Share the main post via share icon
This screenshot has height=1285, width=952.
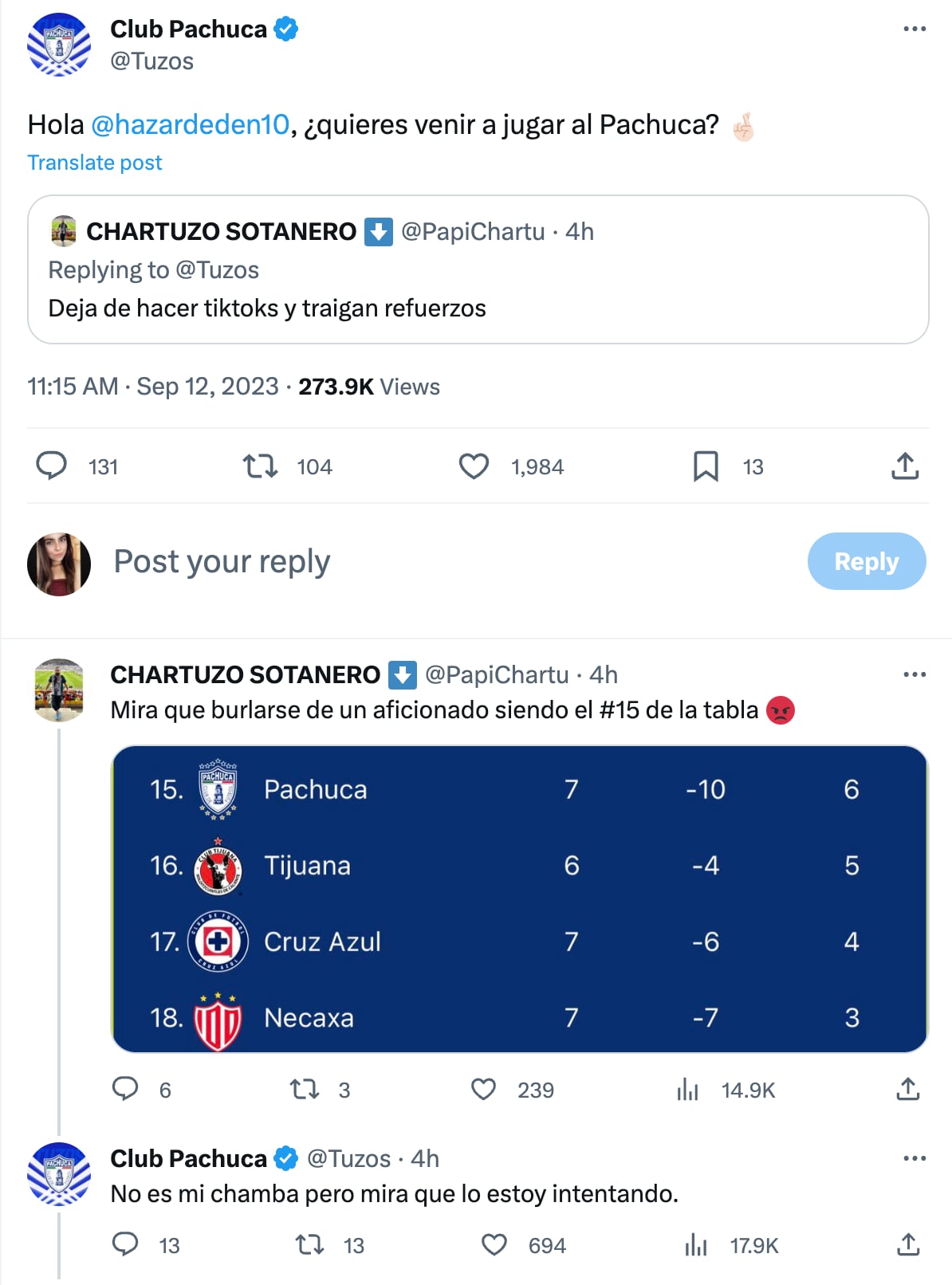(x=905, y=466)
